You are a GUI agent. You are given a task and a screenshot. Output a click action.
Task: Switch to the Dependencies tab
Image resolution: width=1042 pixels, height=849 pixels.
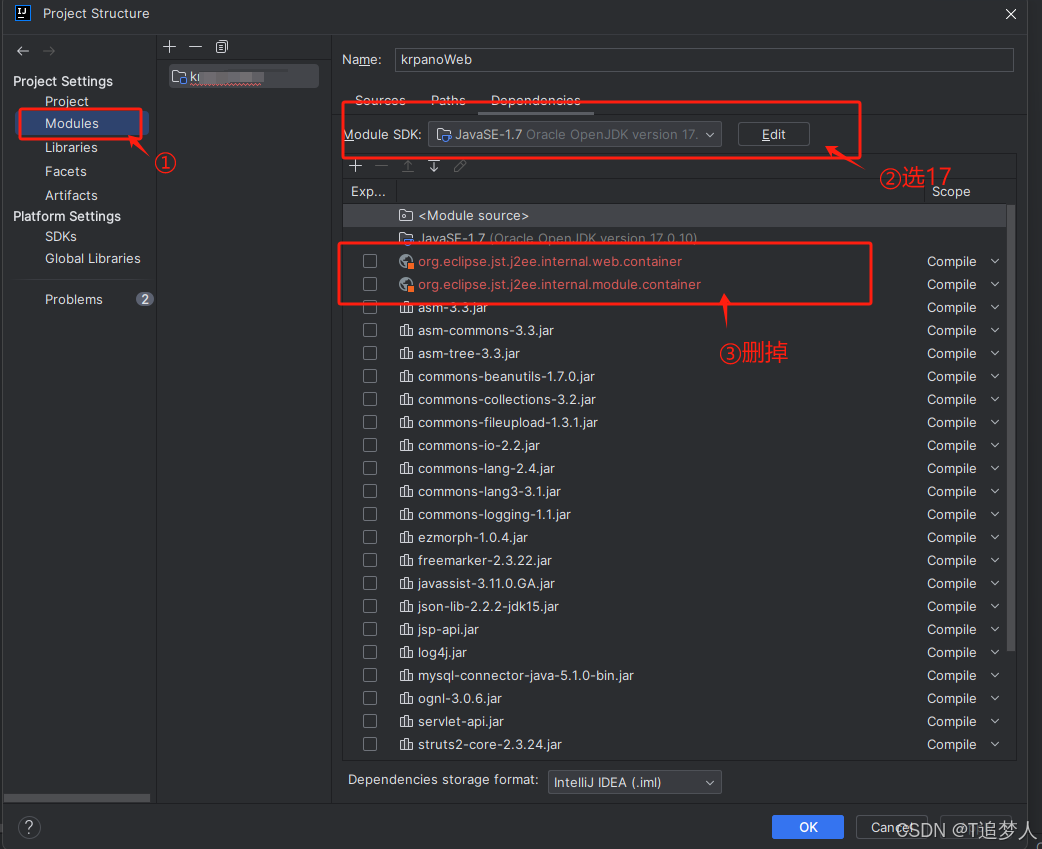[x=536, y=100]
